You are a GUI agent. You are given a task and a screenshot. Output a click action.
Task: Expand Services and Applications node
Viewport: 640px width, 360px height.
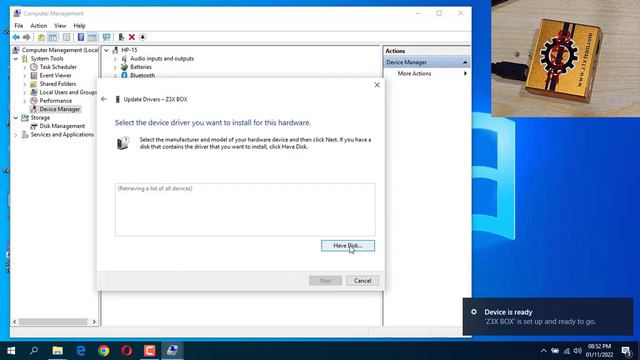click(16, 135)
